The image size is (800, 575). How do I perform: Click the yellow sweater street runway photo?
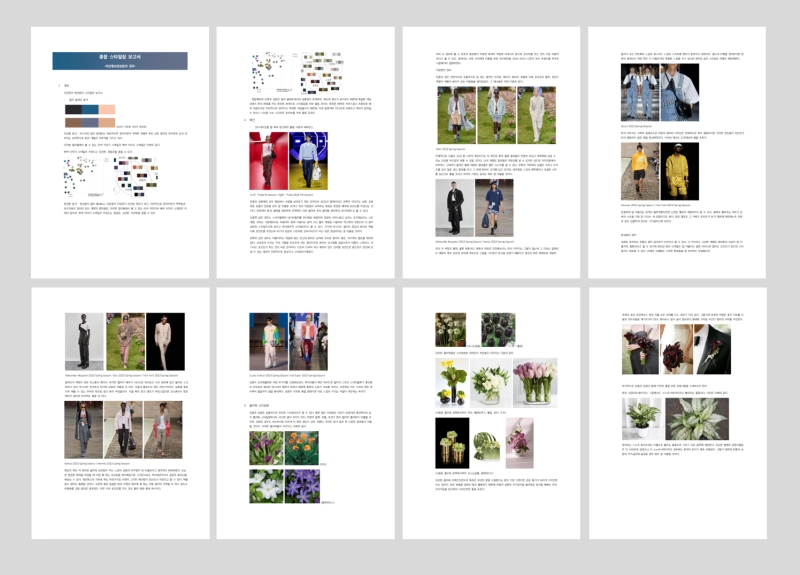[638, 171]
